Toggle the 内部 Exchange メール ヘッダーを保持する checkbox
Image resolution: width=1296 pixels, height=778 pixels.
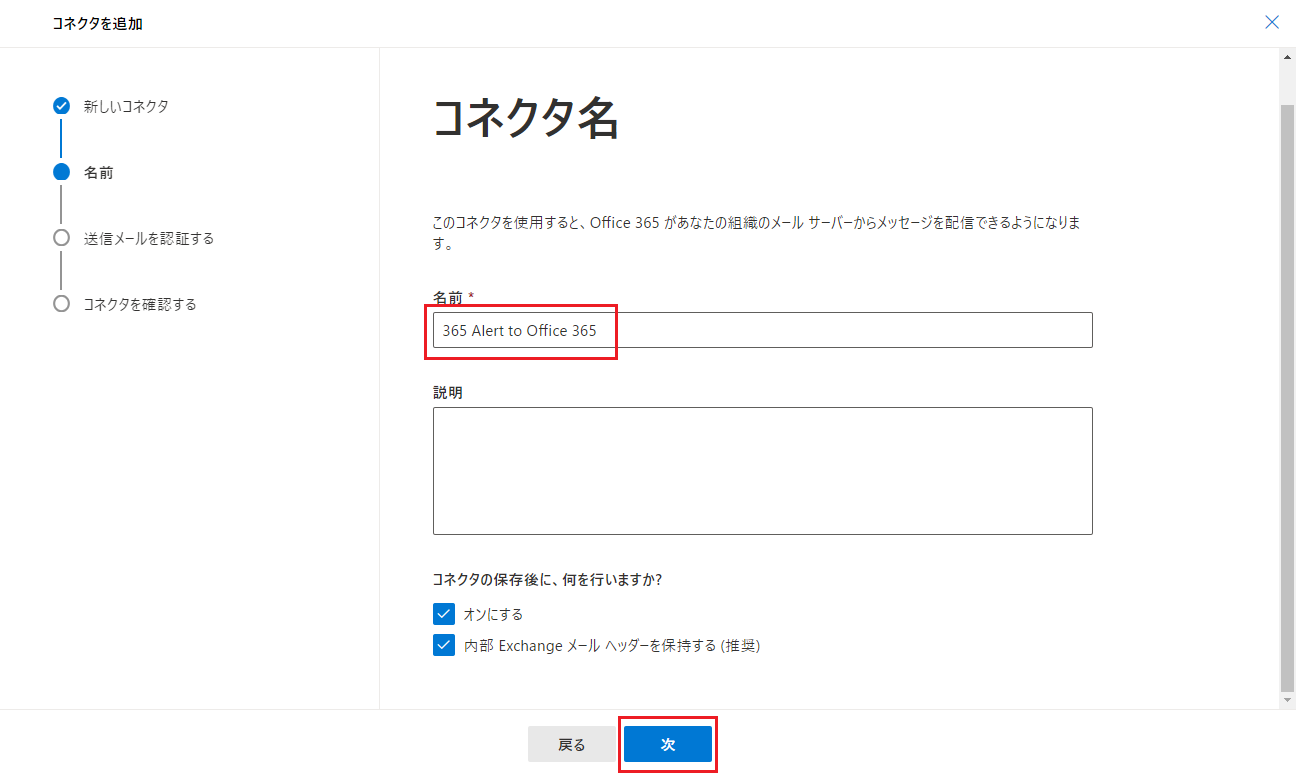coord(444,646)
